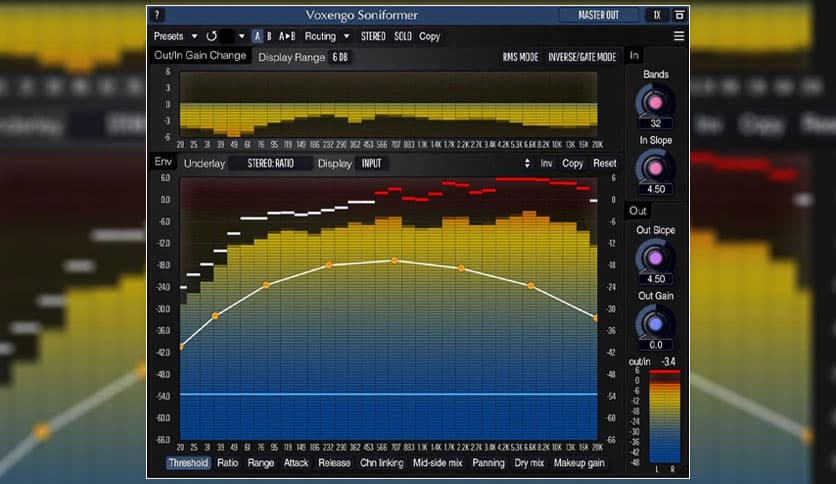The height and width of the screenshot is (484, 836).
Task: Reset the envelope with Reset button
Action: point(605,163)
